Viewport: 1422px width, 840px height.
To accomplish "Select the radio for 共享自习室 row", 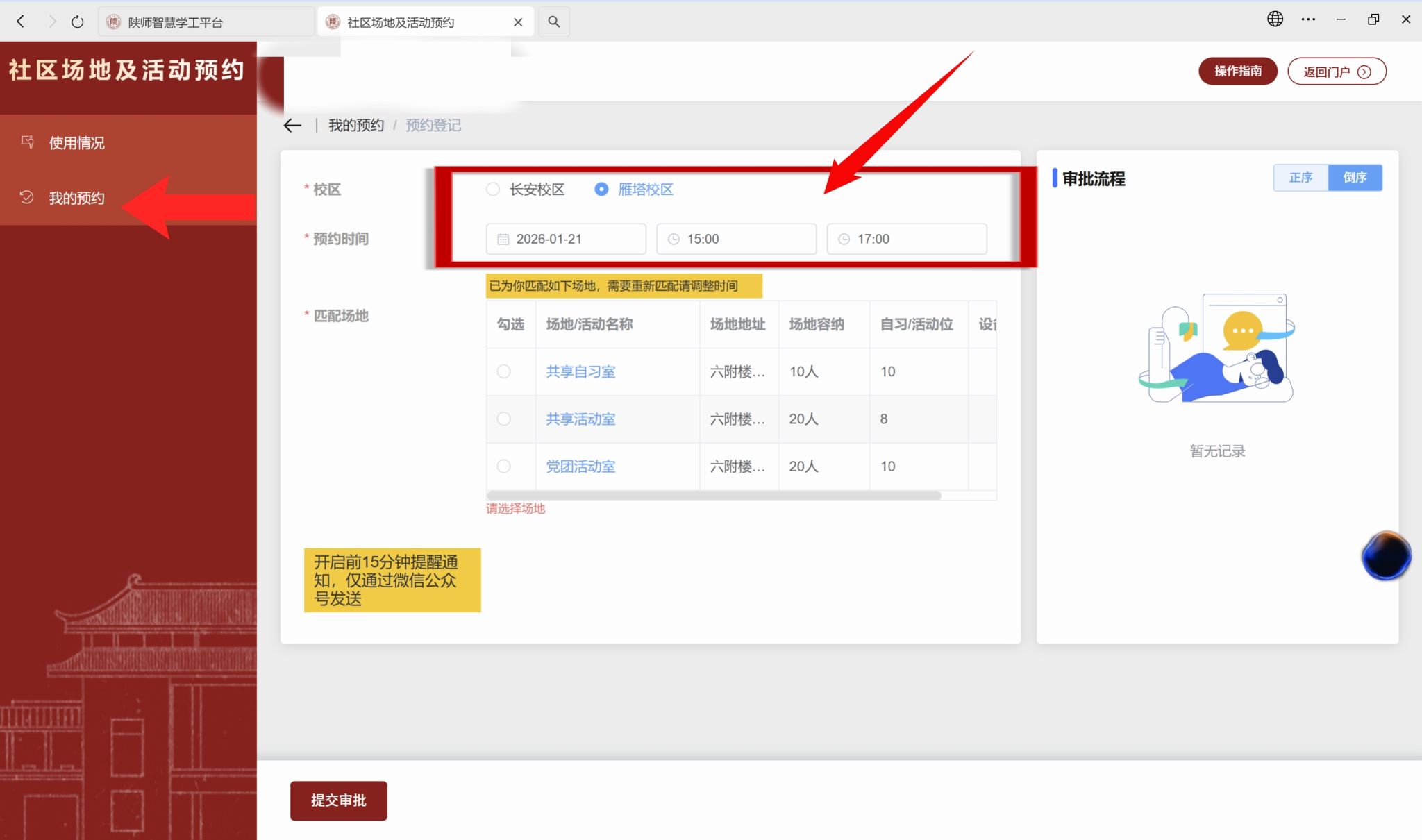I will (x=504, y=371).
